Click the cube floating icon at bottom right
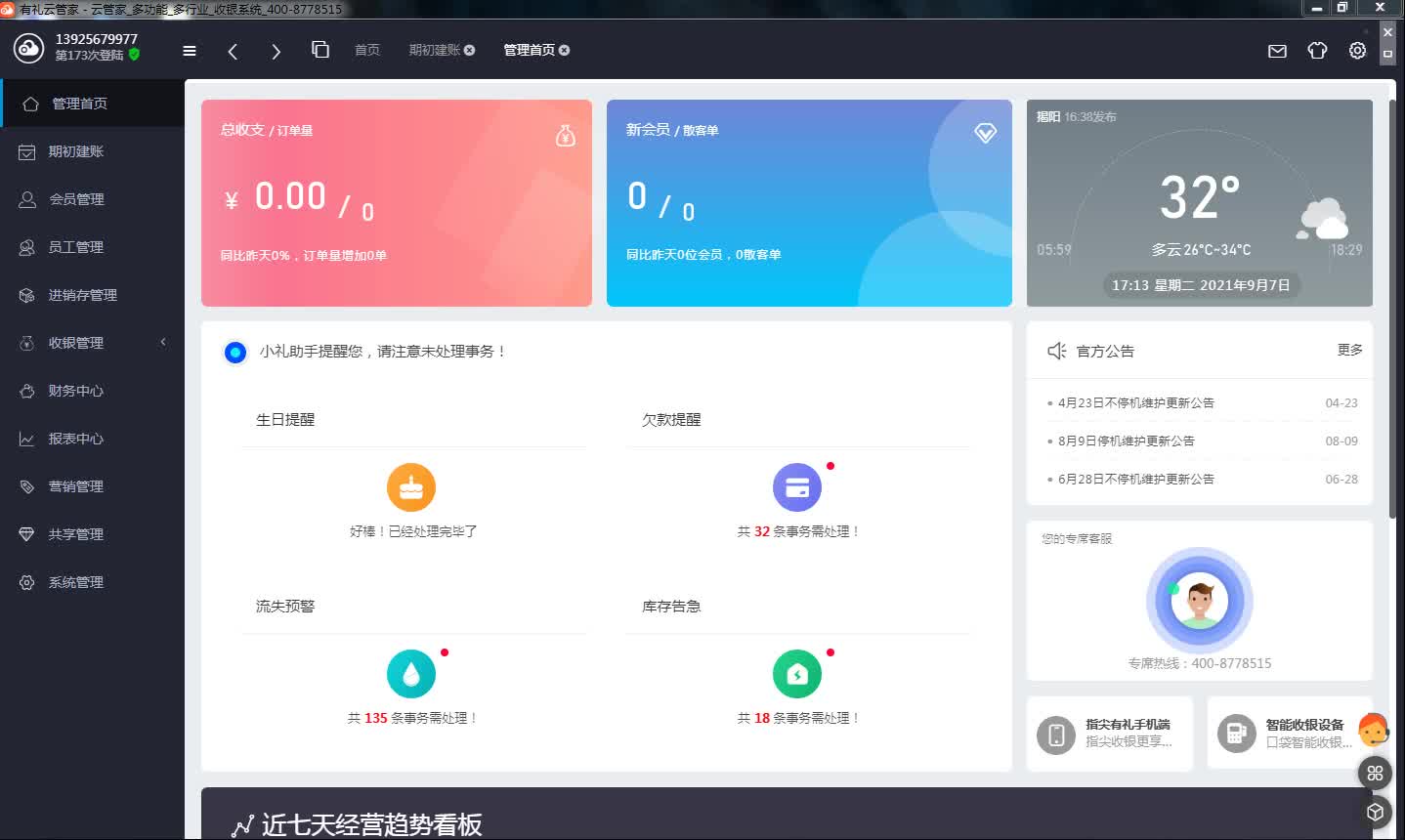Screen dimensions: 1405x840 [x=1374, y=811]
